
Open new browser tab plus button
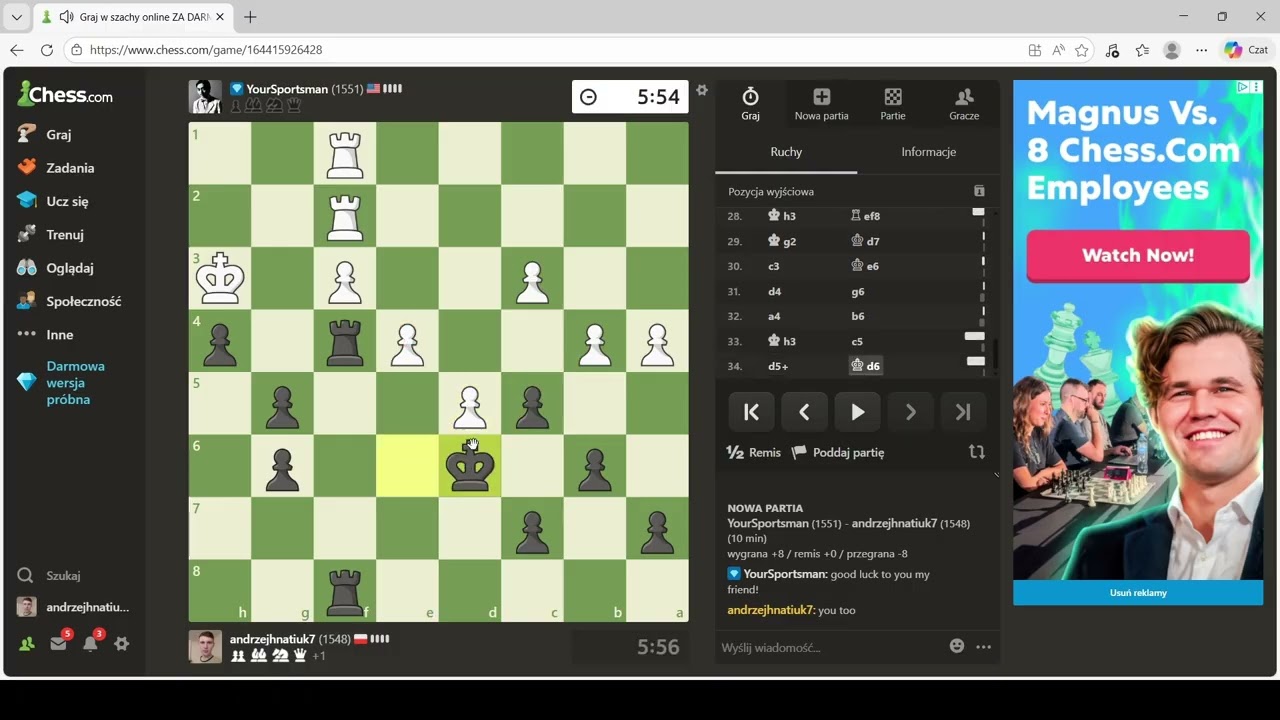tap(250, 17)
